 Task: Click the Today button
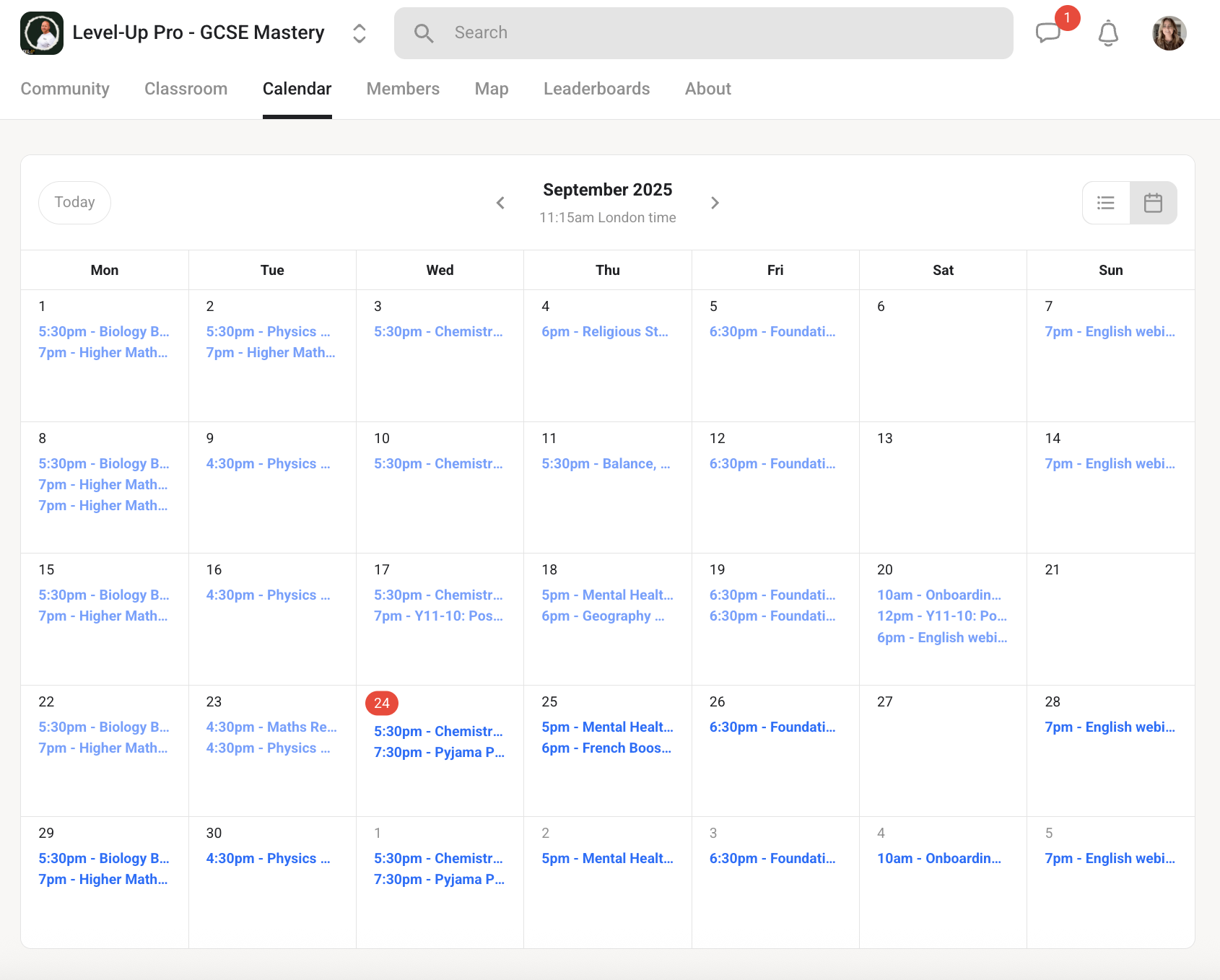[74, 202]
